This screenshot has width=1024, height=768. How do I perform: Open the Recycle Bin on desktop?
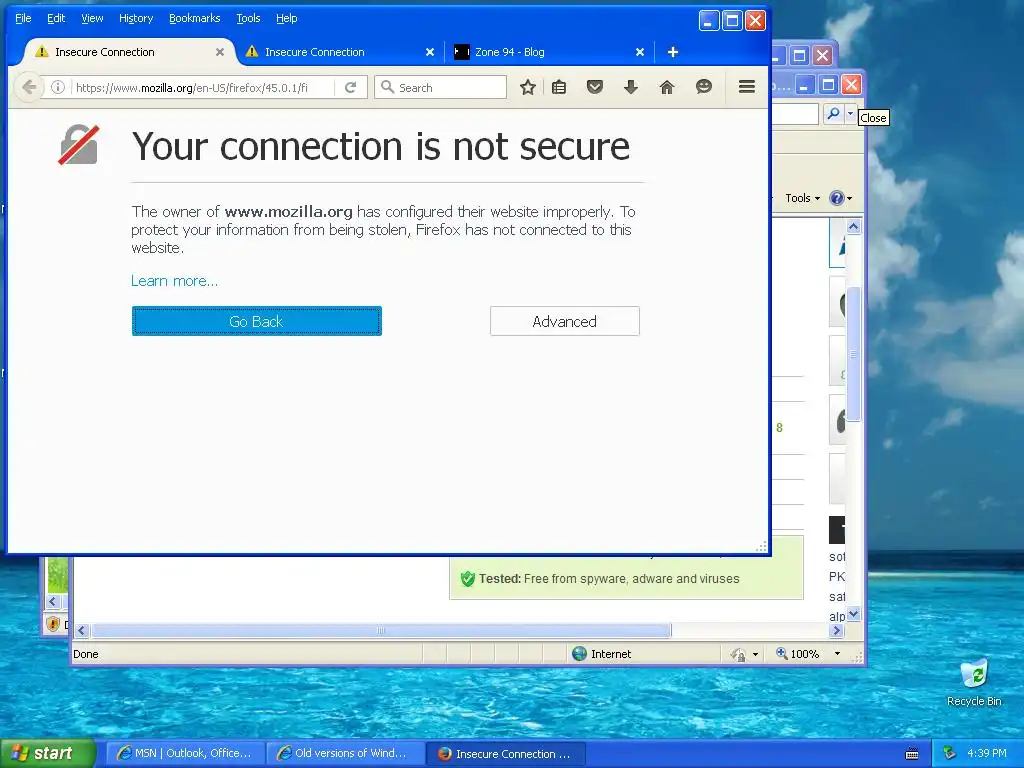[x=974, y=682]
